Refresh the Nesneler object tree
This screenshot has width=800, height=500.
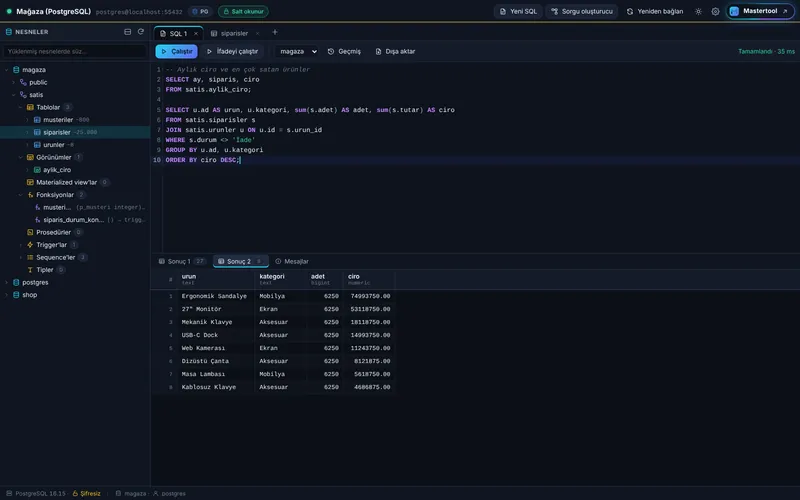pyautogui.click(x=141, y=32)
